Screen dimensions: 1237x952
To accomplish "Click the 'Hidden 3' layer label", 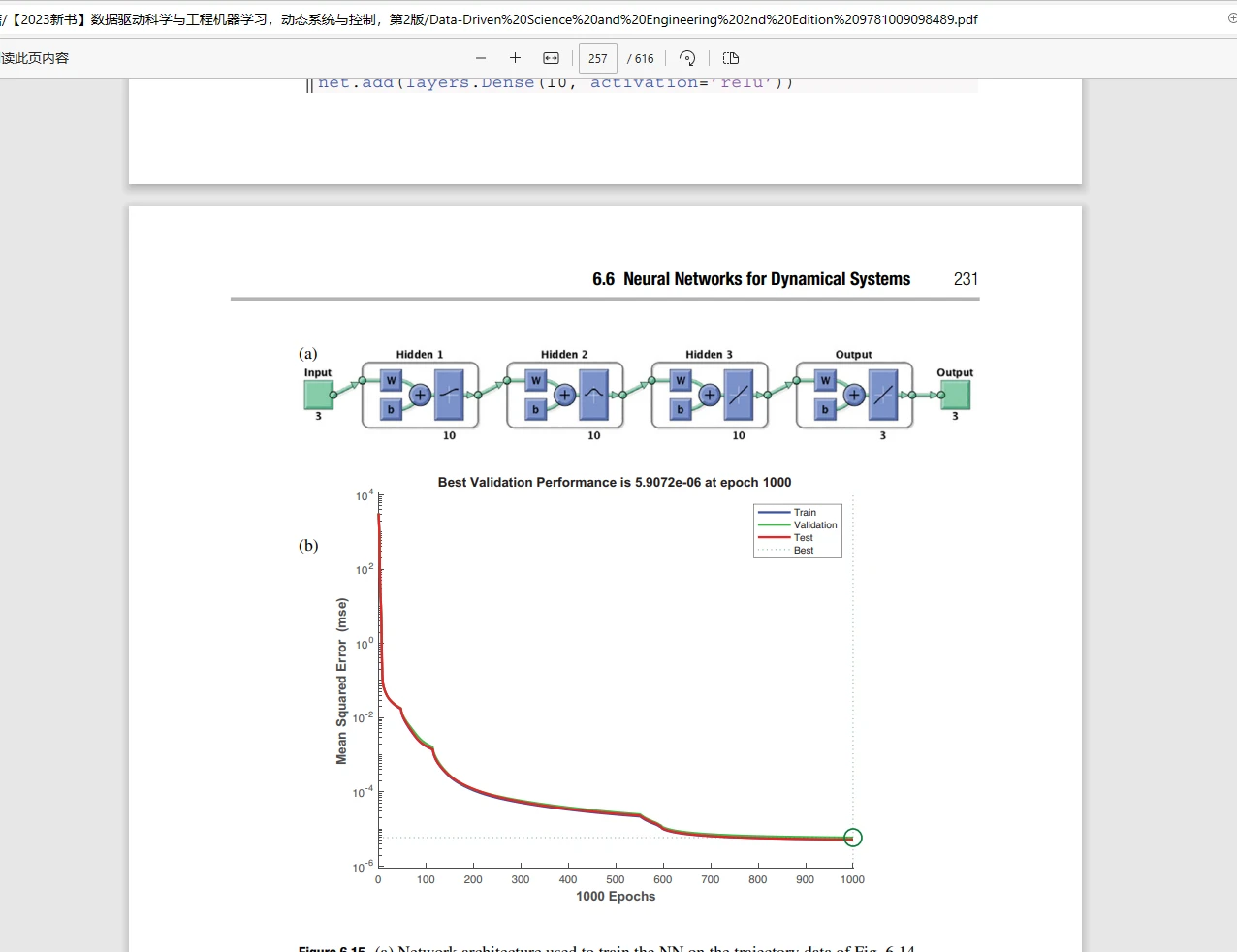I will tap(709, 355).
